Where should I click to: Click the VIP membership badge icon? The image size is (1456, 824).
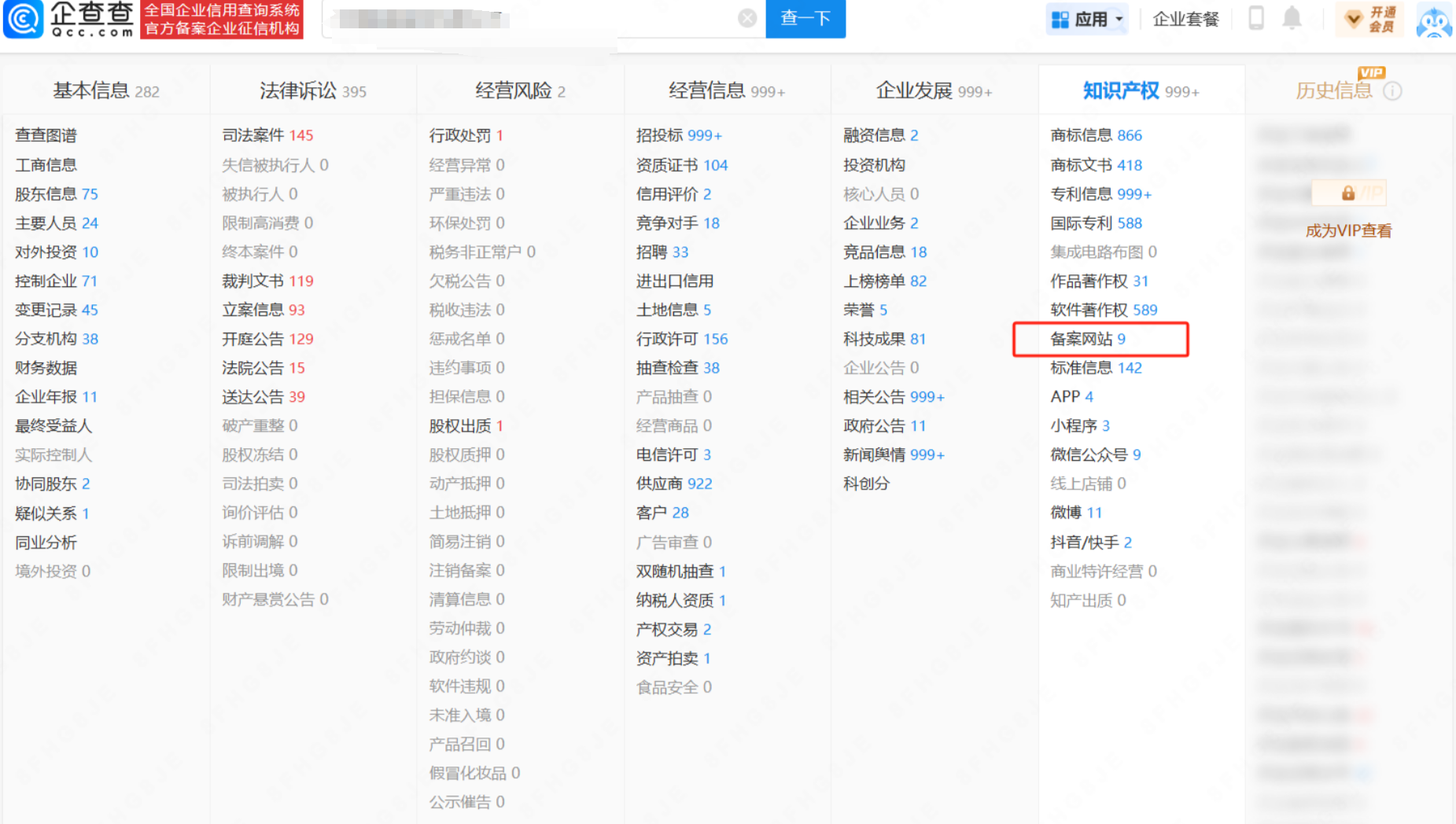1369,19
